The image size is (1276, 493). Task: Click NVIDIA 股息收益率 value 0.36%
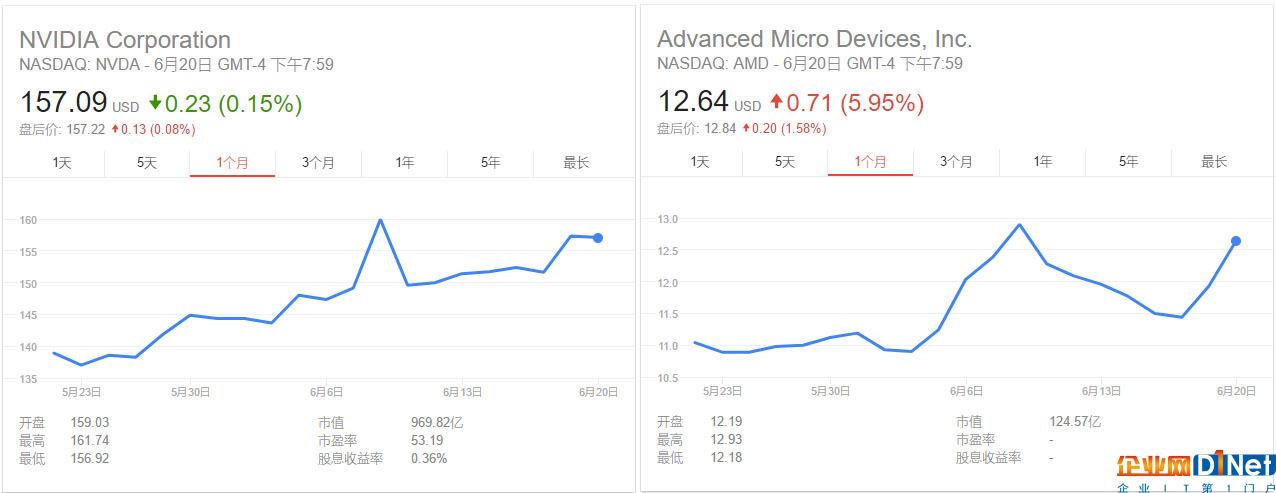point(429,458)
